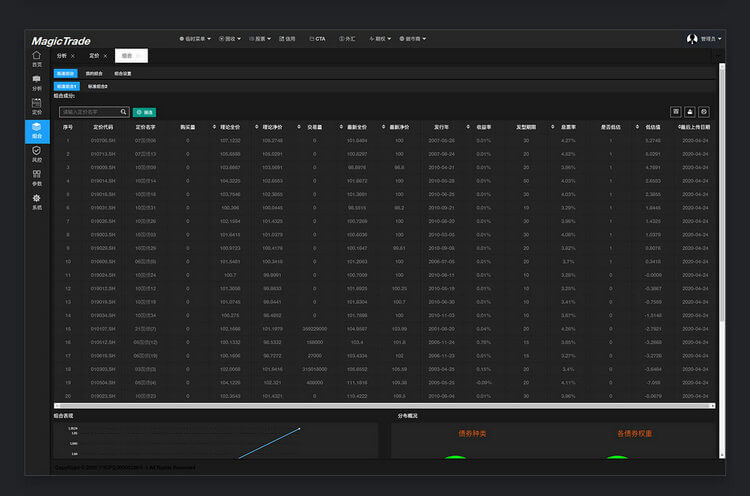Image resolution: width=750 pixels, height=496 pixels.
Task: Switch to the 定价 page tab
Action: click(94, 56)
